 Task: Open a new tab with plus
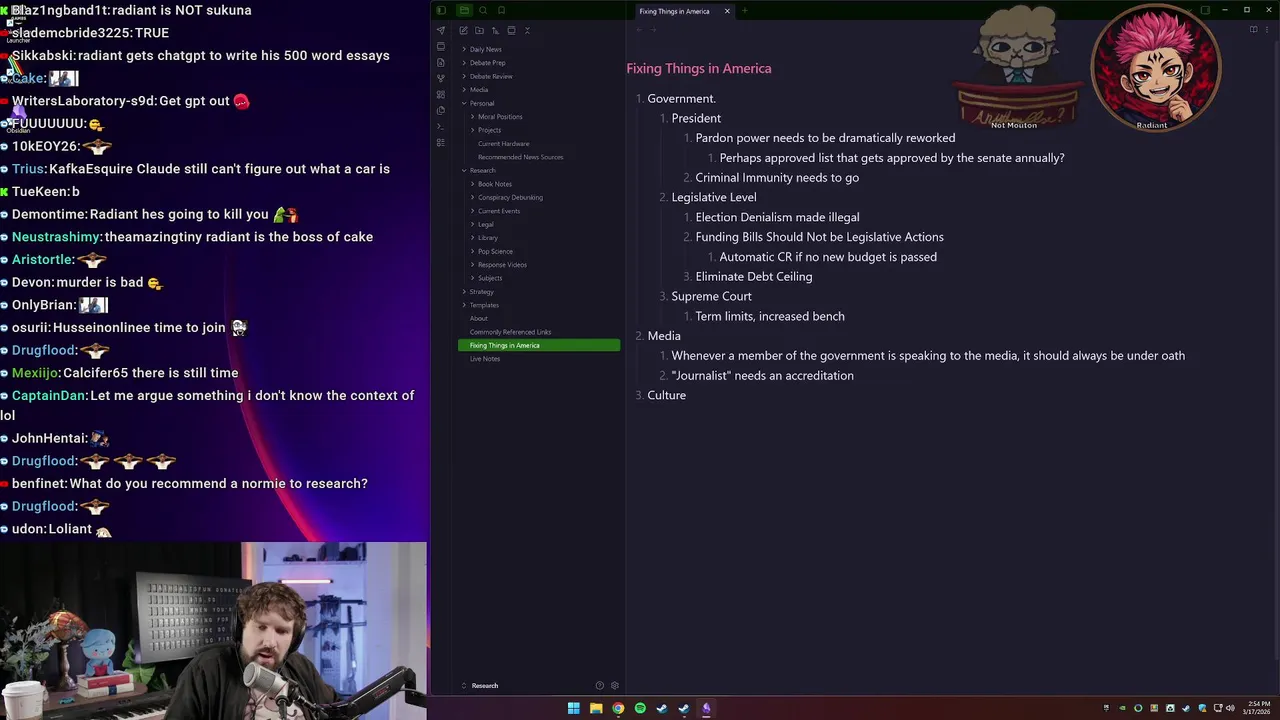click(745, 10)
